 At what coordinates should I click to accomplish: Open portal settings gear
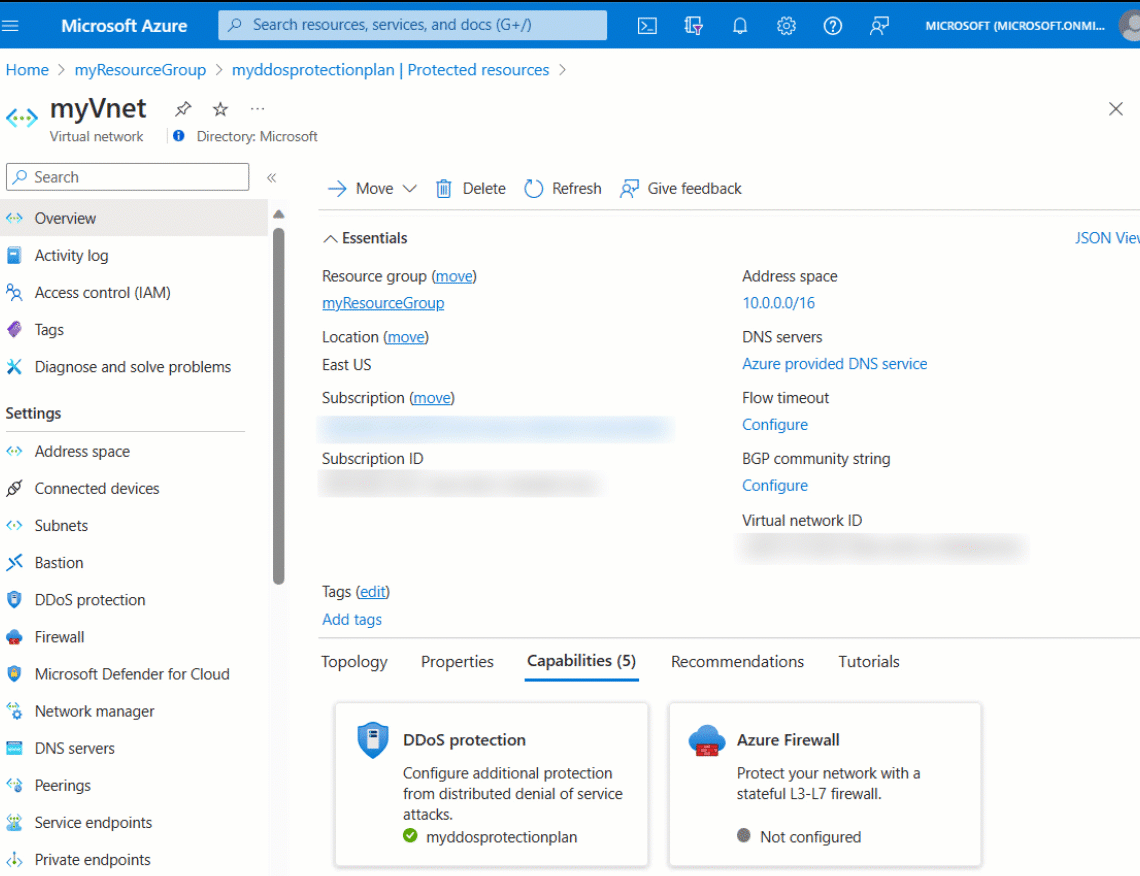[786, 25]
